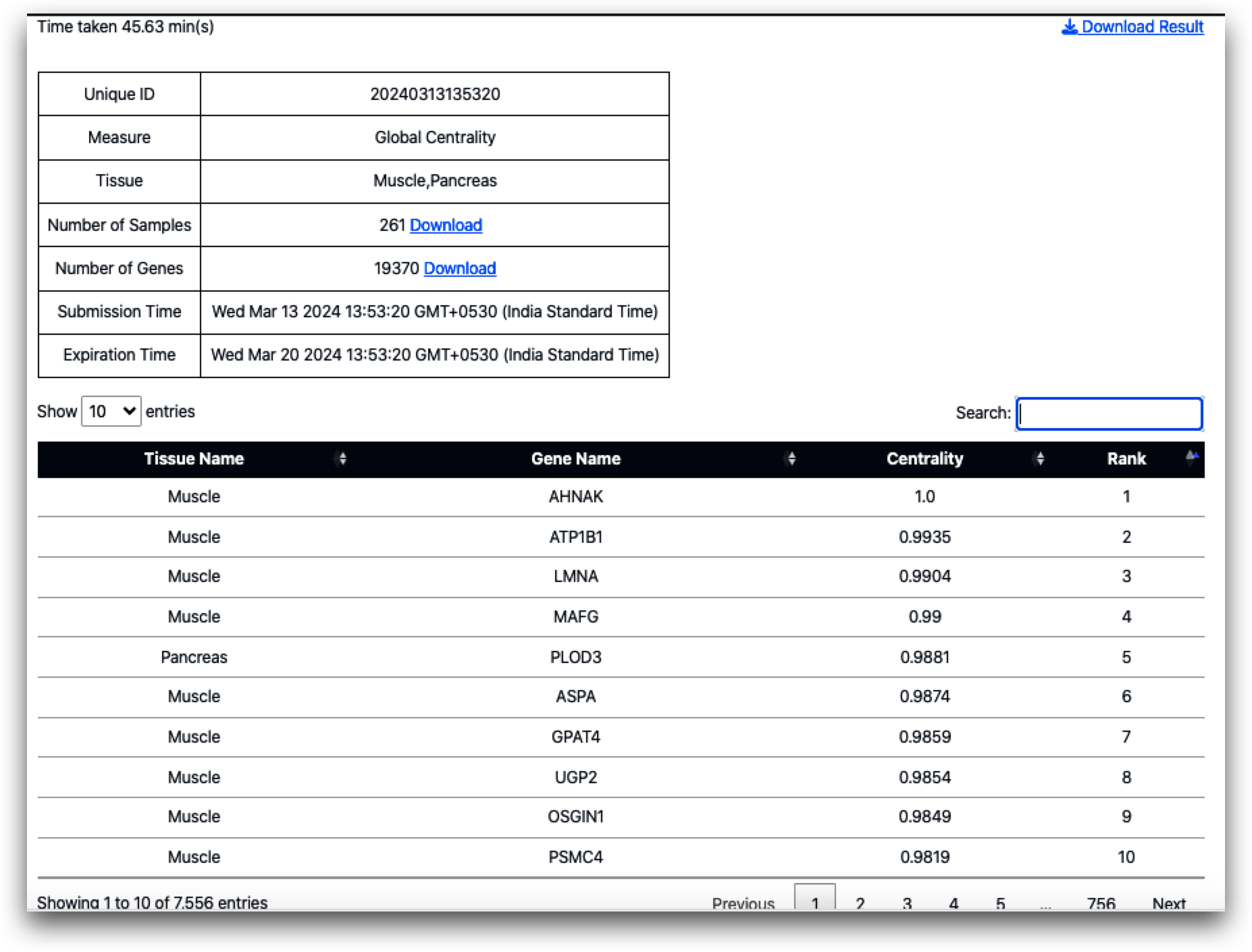Click centrality value 0.9854
1252x952 pixels.
pyautogui.click(x=924, y=778)
